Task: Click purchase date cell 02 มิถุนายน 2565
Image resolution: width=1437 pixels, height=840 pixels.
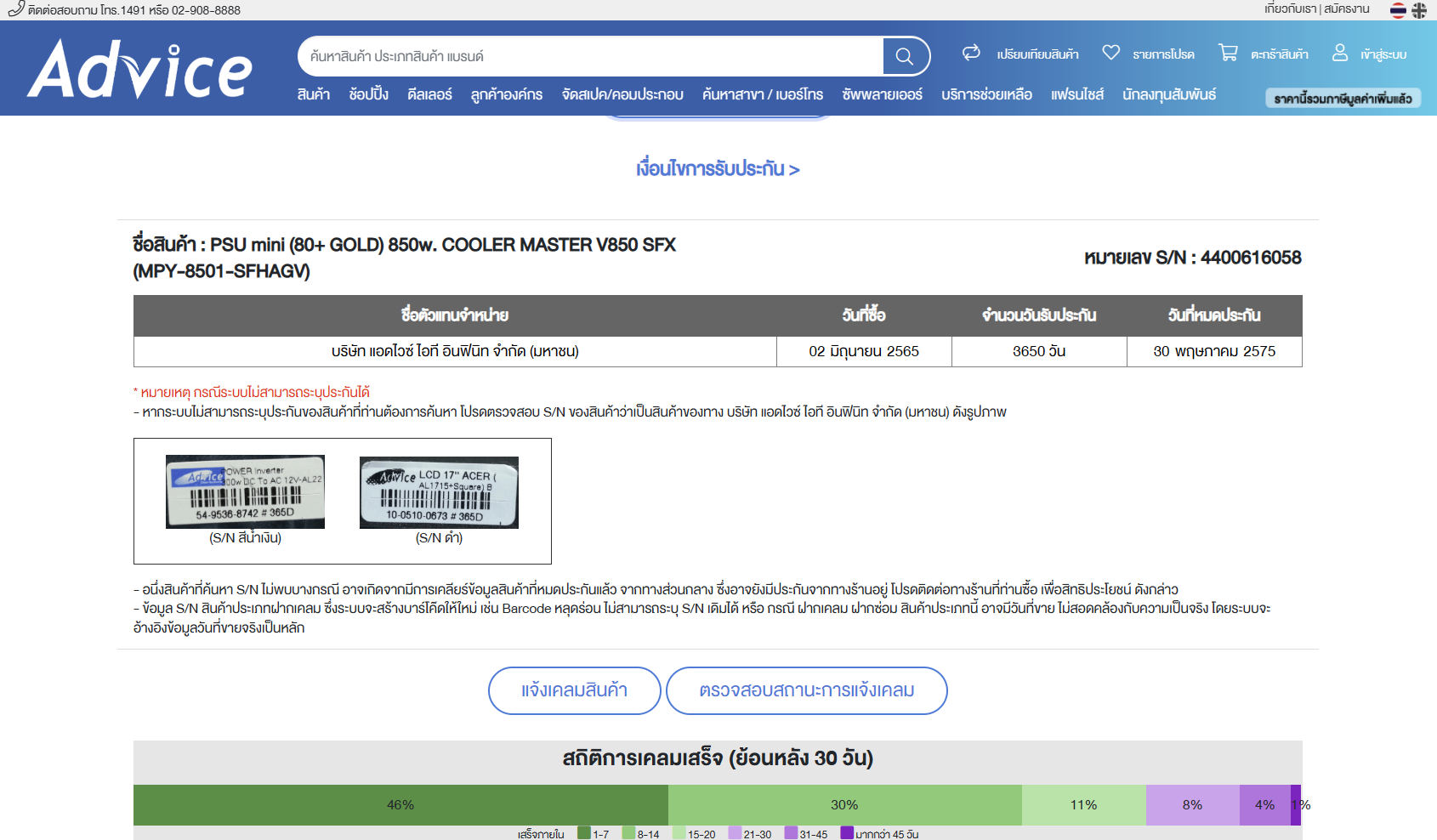Action: (864, 351)
